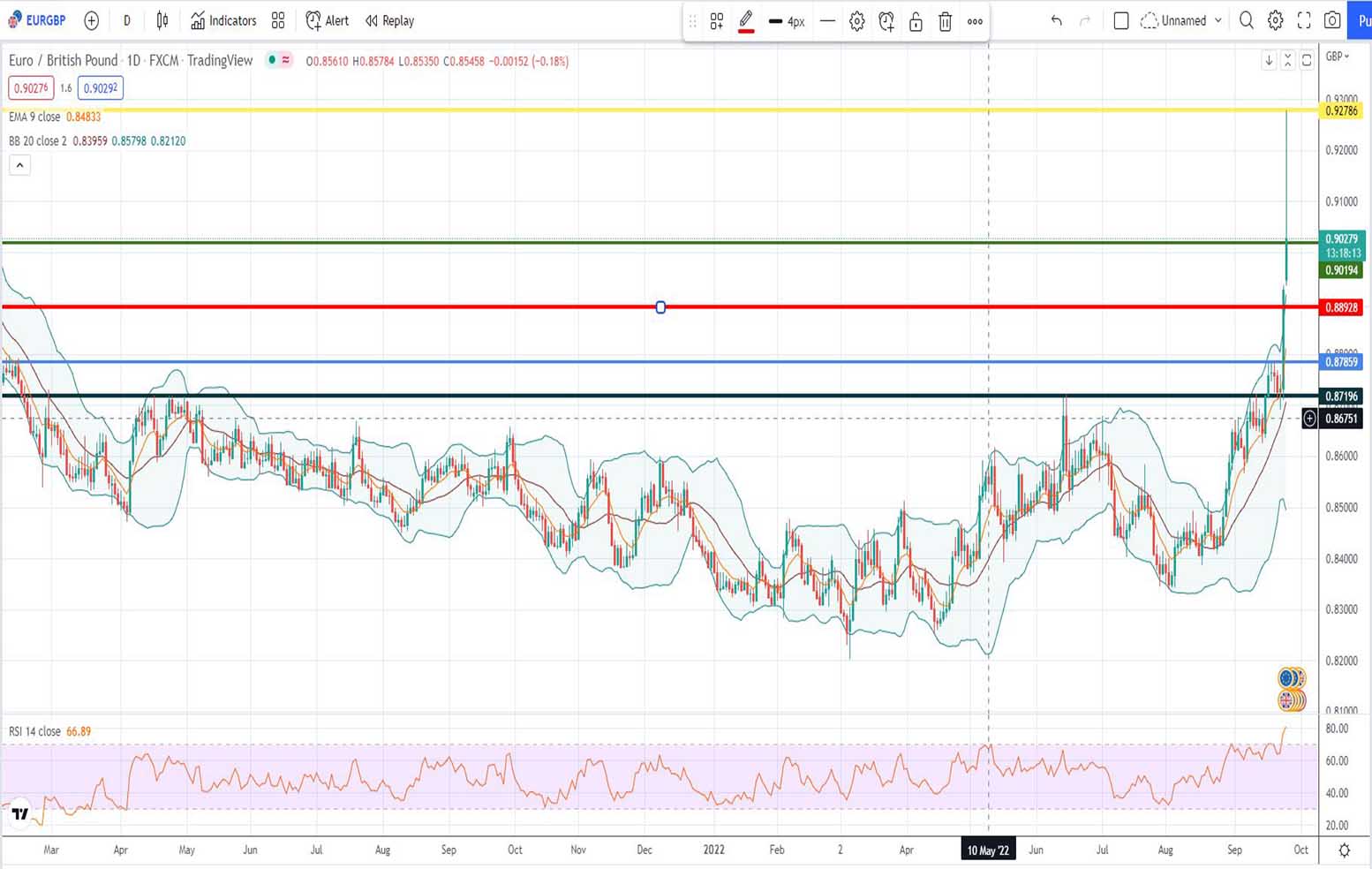
Task: Collapse the indicator legend with chevron
Action: 19,165
